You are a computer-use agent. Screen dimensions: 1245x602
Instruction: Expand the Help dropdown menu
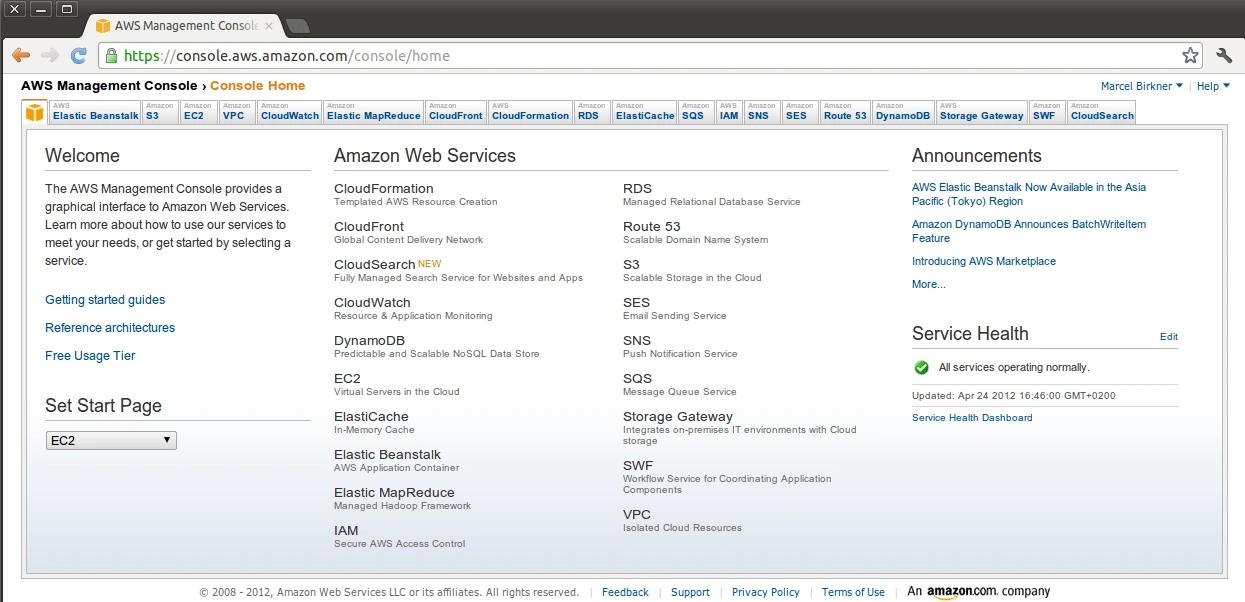click(1212, 86)
